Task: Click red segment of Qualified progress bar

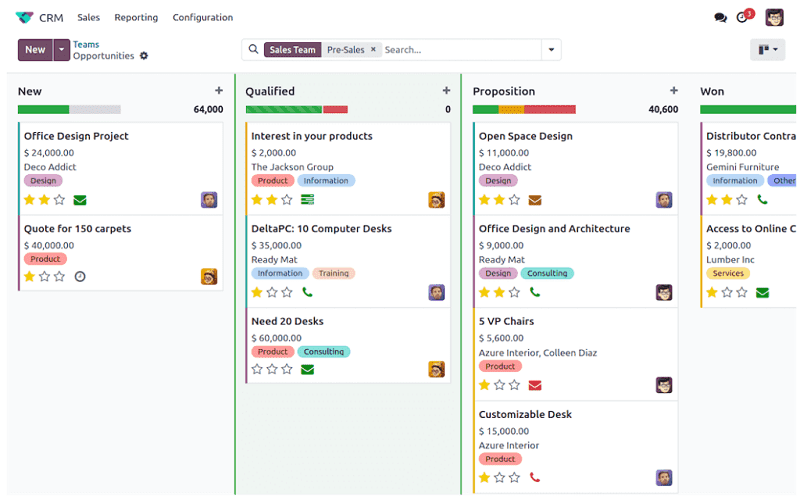Action: (x=335, y=109)
